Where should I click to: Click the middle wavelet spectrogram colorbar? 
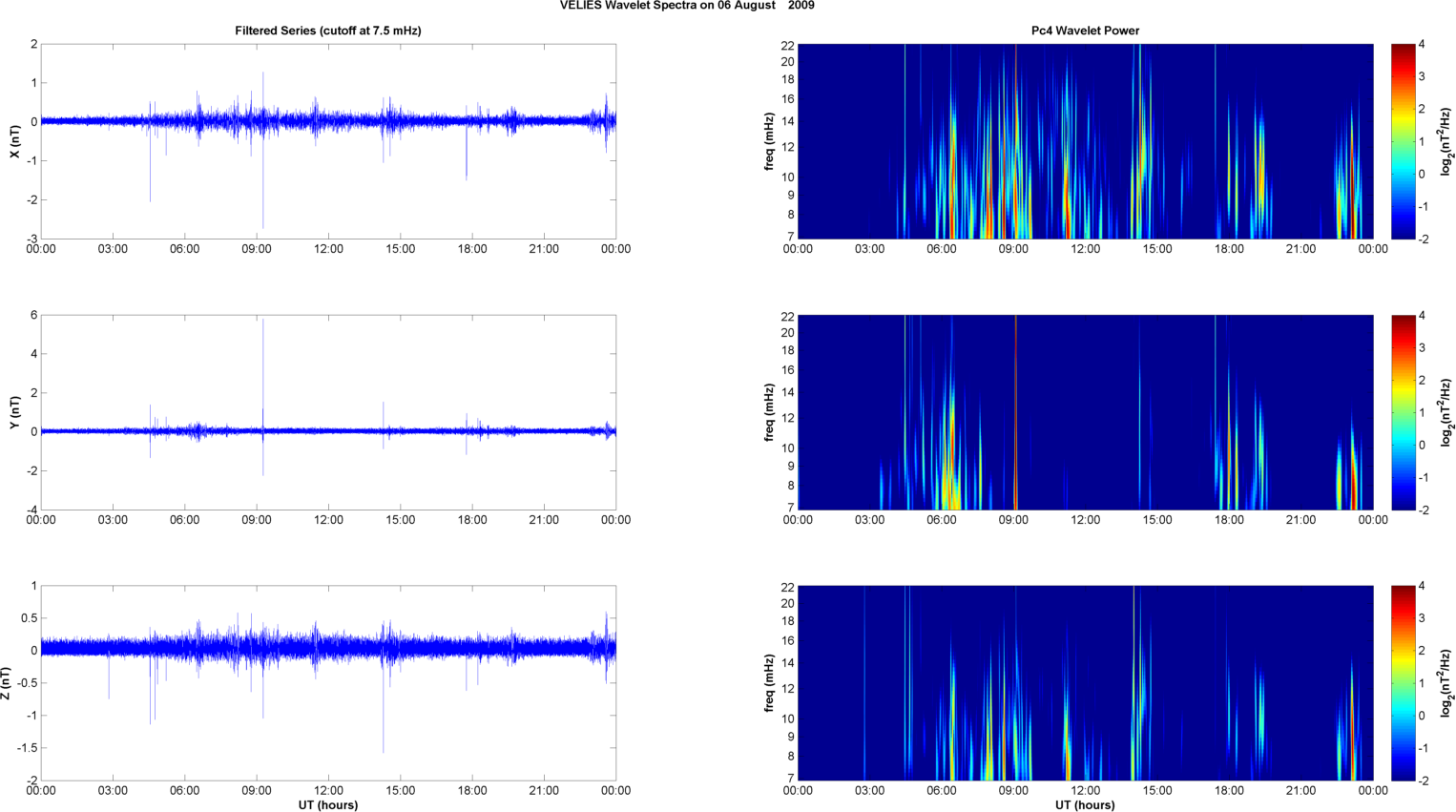[1403, 412]
